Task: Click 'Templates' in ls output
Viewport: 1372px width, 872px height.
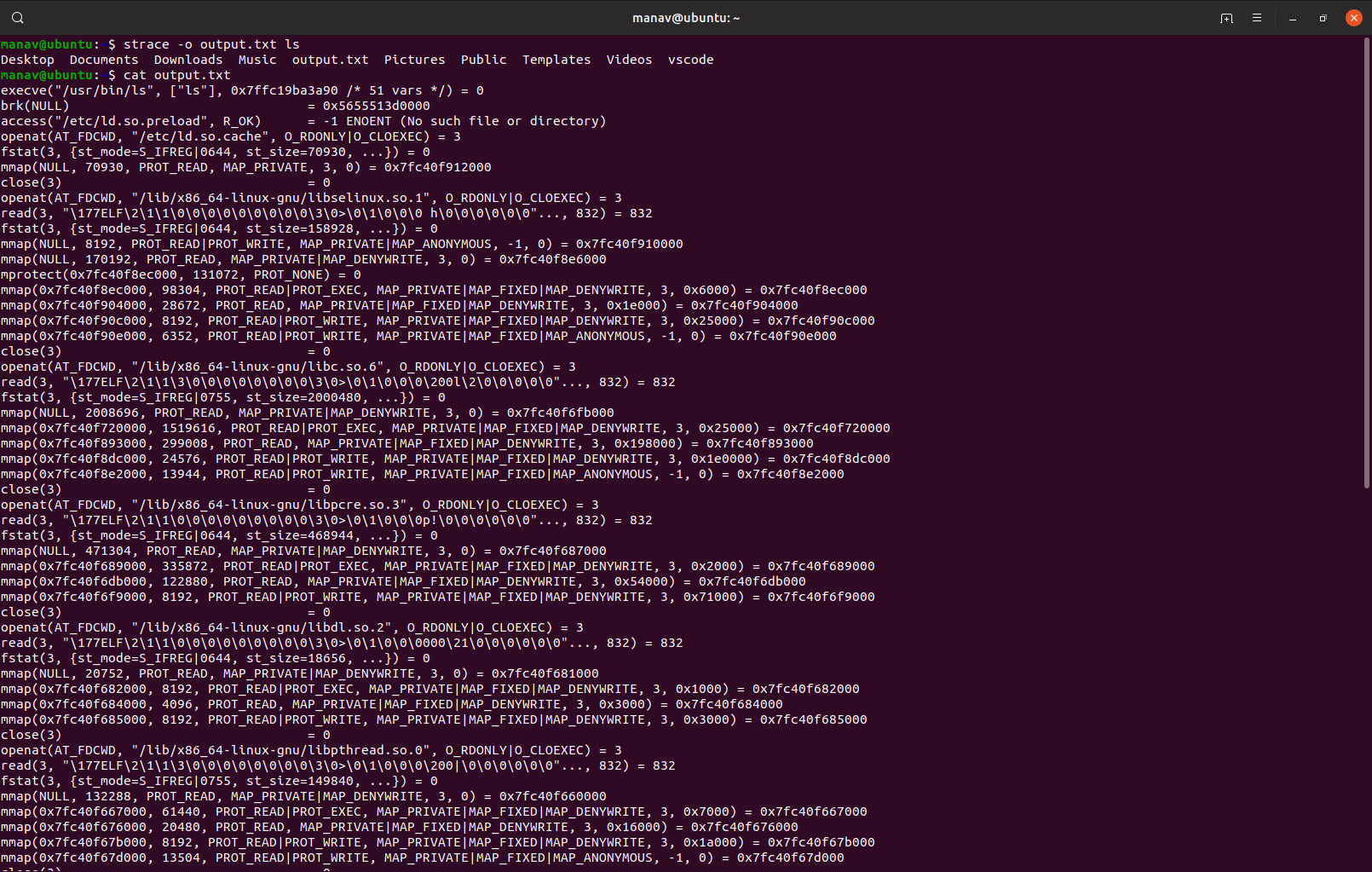Action: pyautogui.click(x=556, y=60)
